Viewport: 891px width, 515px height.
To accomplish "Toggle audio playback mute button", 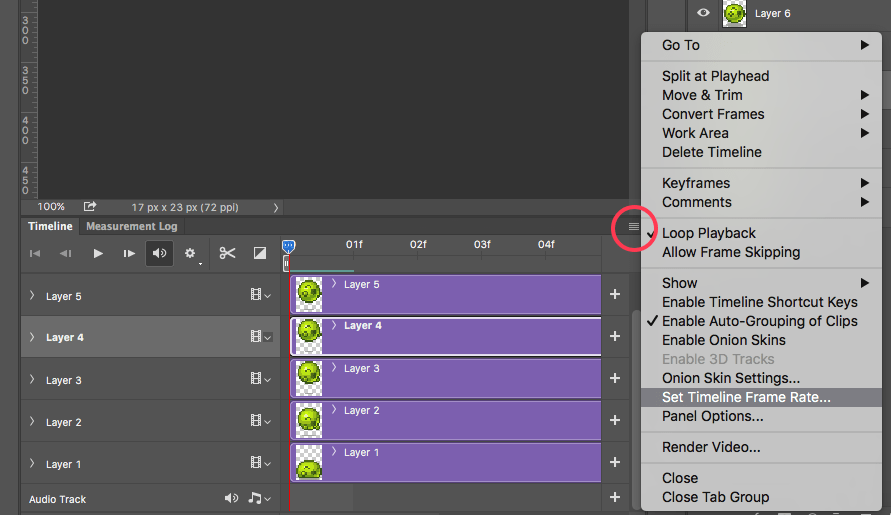I will coord(159,254).
